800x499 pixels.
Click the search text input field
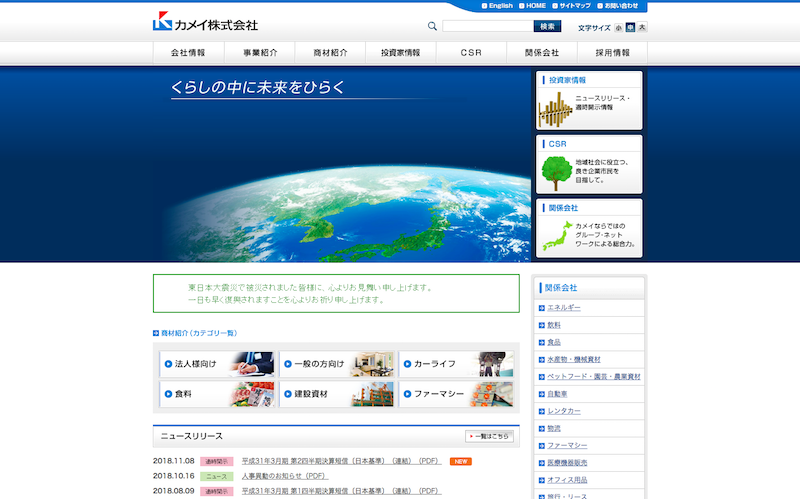(x=488, y=26)
